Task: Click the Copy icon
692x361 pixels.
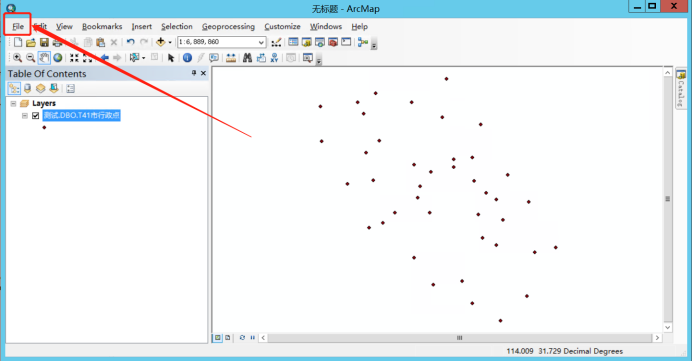Action: (88, 42)
